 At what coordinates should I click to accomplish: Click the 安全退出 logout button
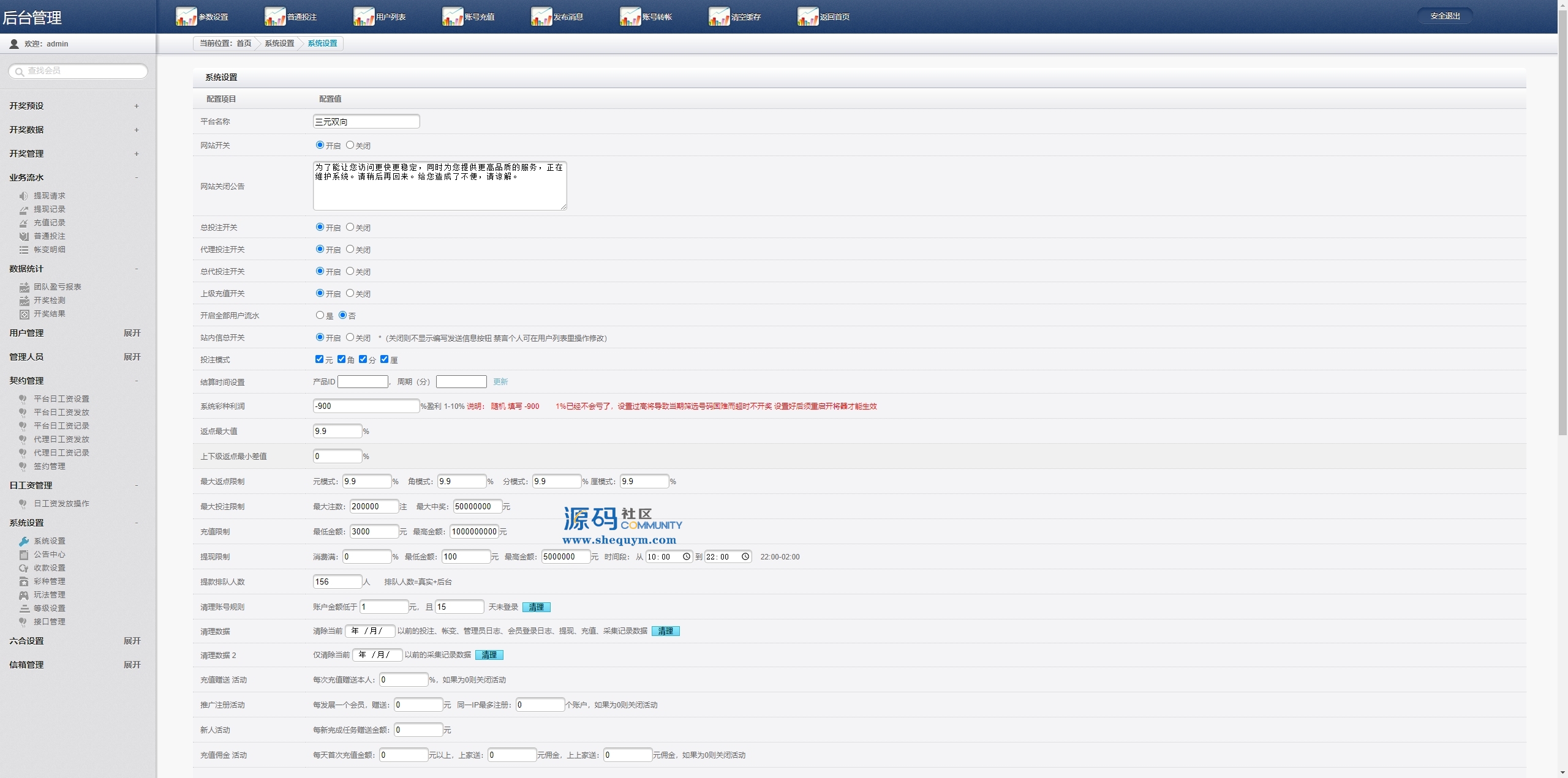point(1445,16)
